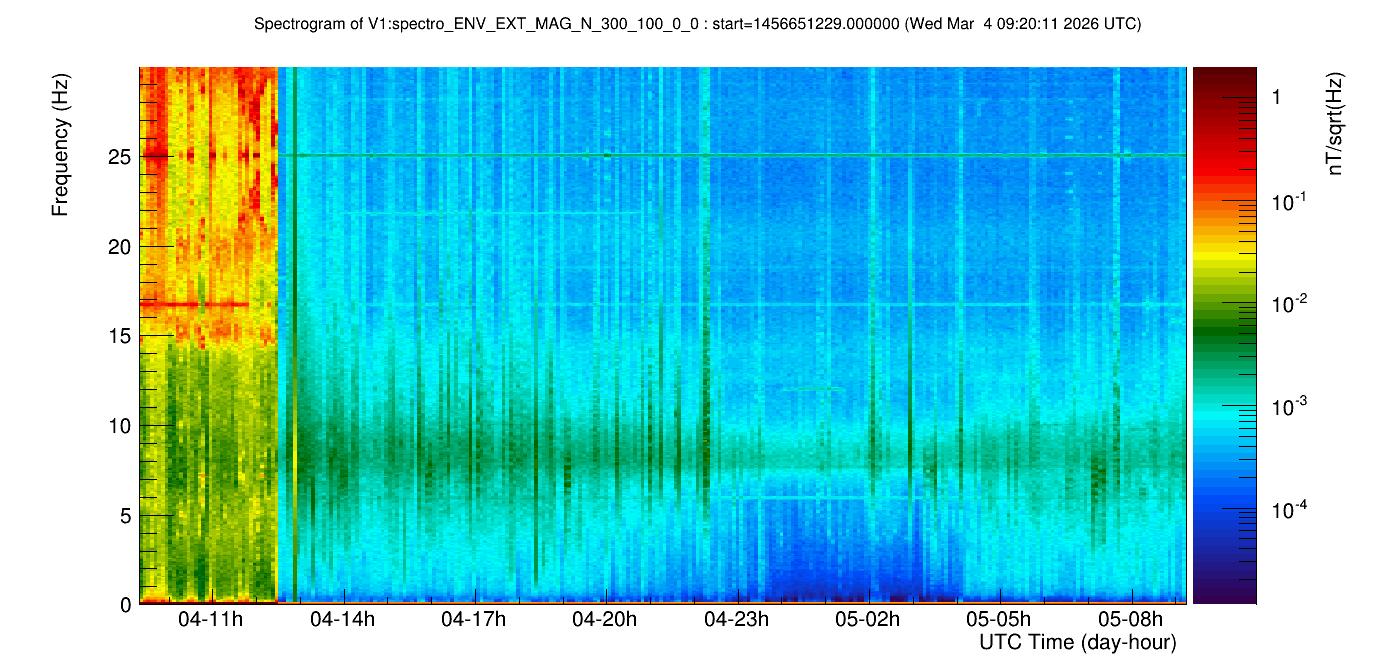Select the 04-20h time tick label
Viewport: 1396px width, 672px height.
(x=604, y=619)
